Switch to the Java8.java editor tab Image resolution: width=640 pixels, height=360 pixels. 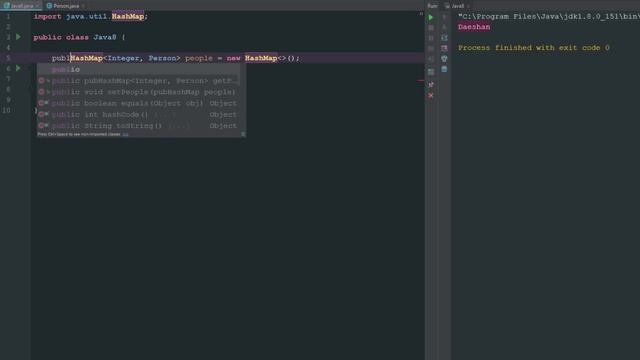(x=21, y=6)
